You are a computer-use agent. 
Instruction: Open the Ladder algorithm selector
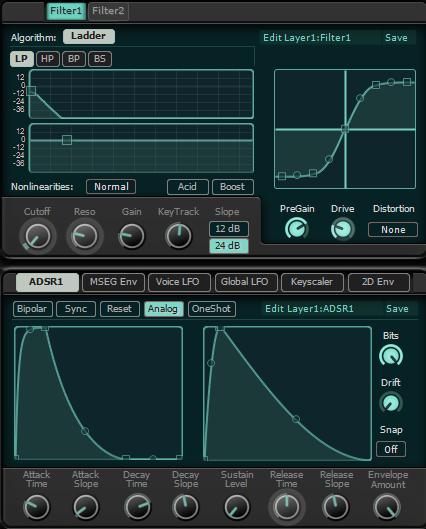coord(89,36)
